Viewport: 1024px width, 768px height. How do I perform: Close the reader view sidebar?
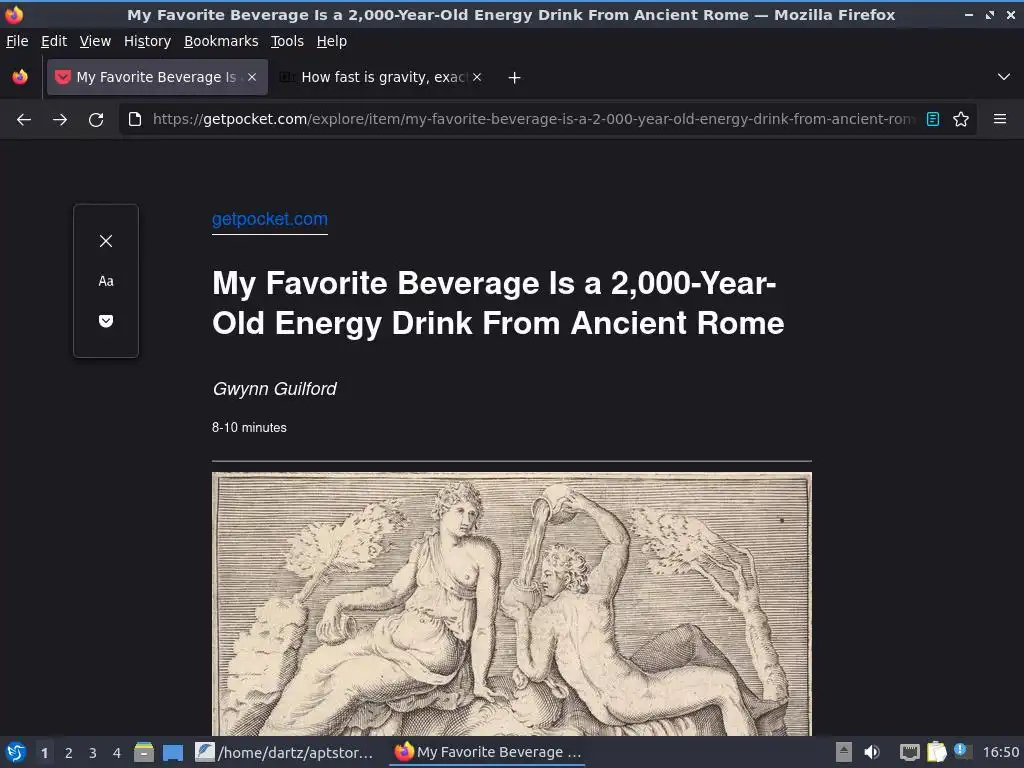(106, 241)
